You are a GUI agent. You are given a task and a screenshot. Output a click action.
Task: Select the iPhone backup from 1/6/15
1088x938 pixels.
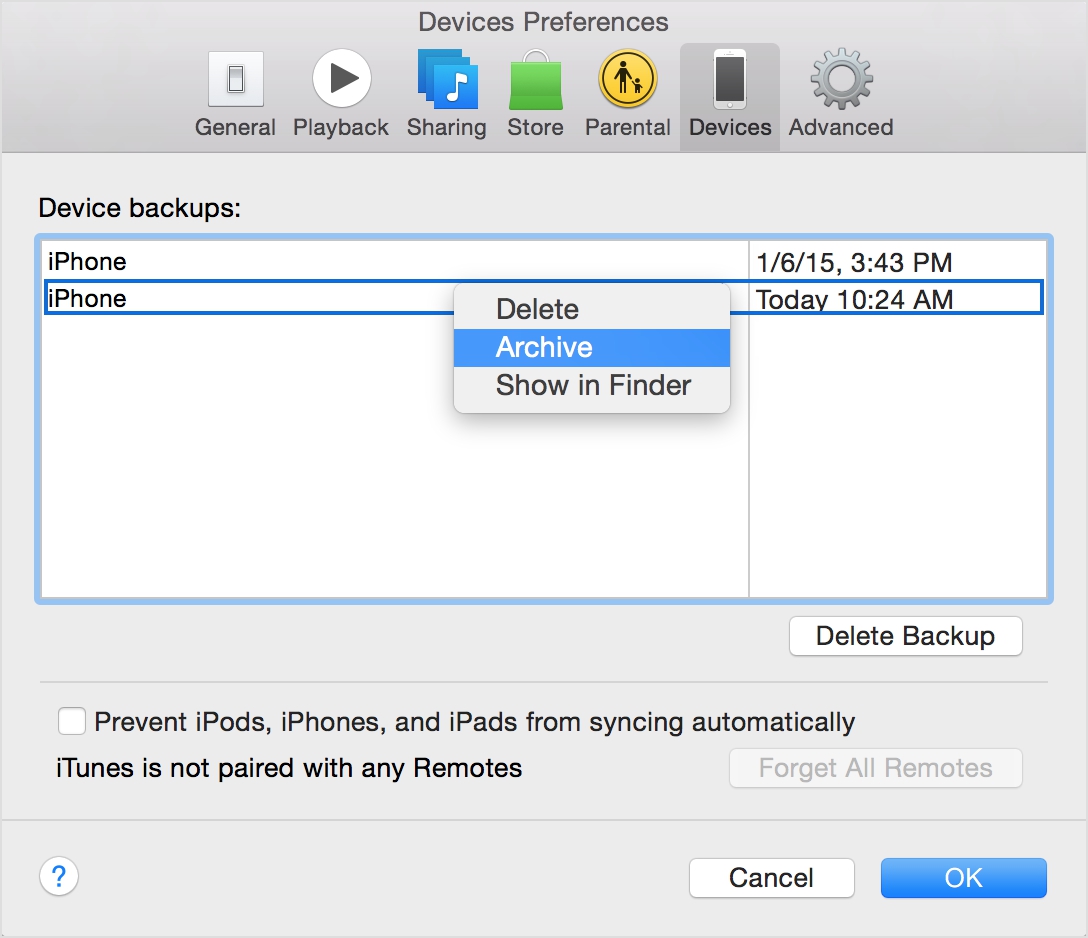point(300,261)
